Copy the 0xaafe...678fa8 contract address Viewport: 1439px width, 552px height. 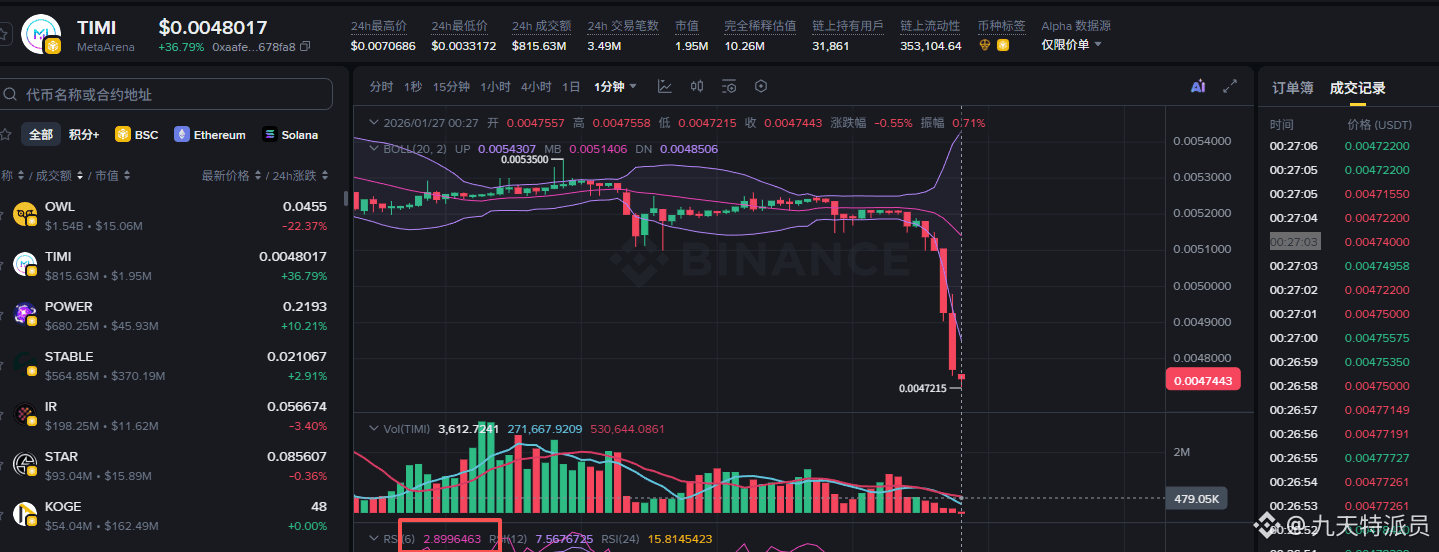coord(305,47)
